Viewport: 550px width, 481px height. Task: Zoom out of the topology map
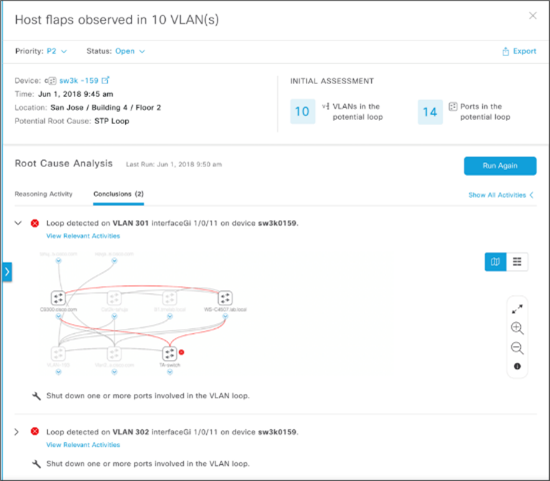(x=517, y=348)
